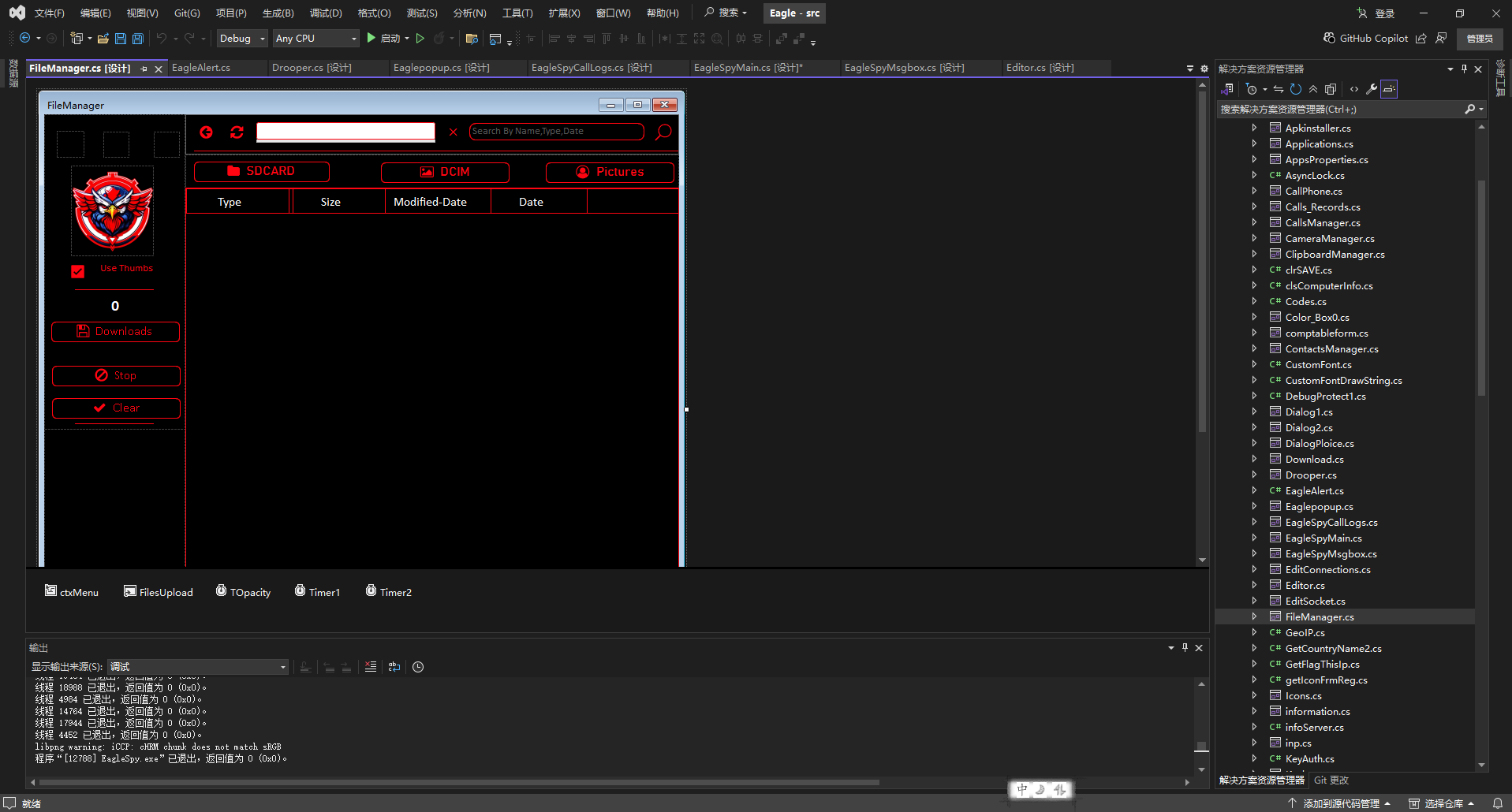Open the Any CPU platform dropdown
Image resolution: width=1512 pixels, height=812 pixels.
pyautogui.click(x=315, y=38)
